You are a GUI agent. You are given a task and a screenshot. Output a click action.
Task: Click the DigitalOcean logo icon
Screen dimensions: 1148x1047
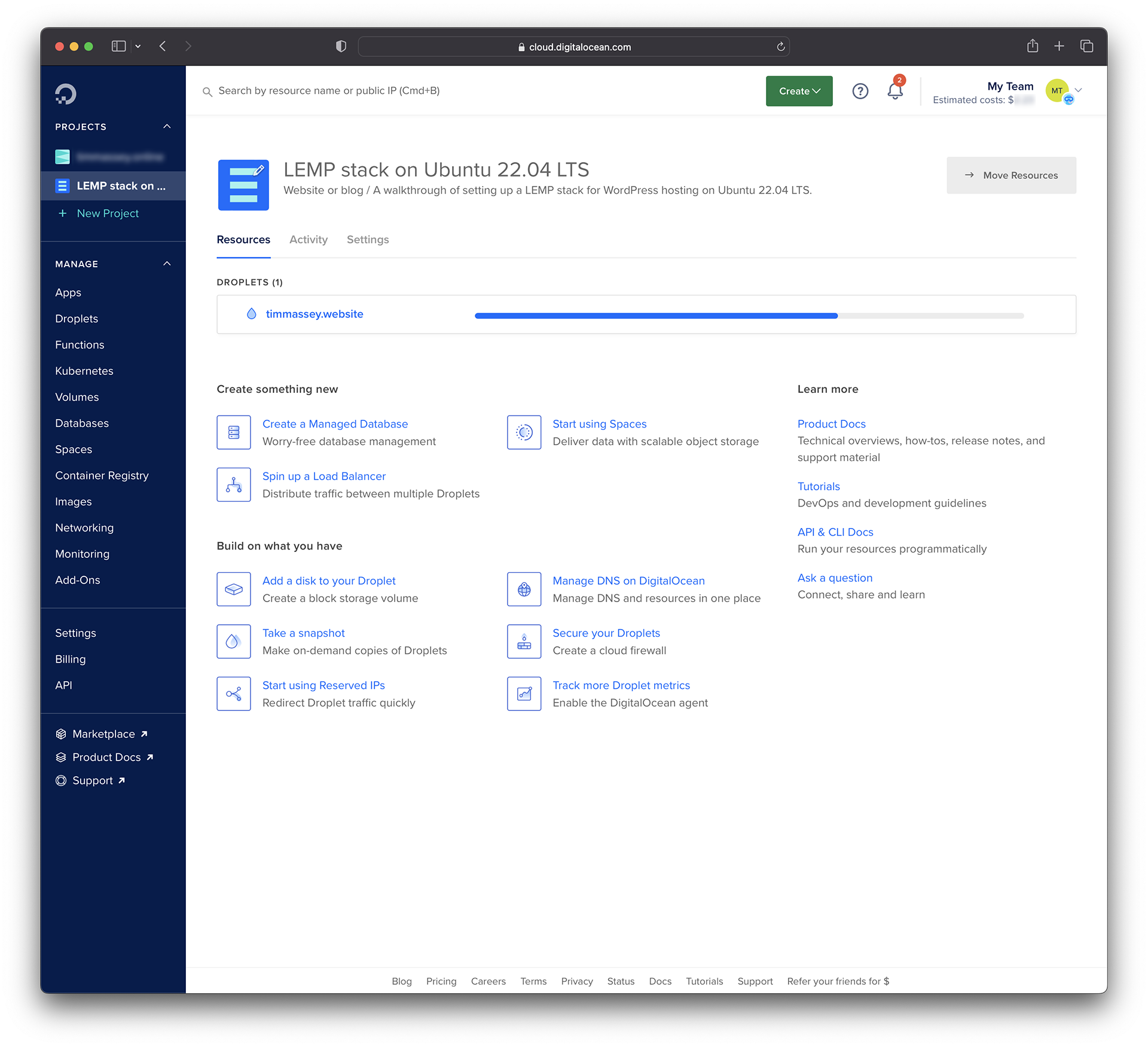(x=66, y=94)
